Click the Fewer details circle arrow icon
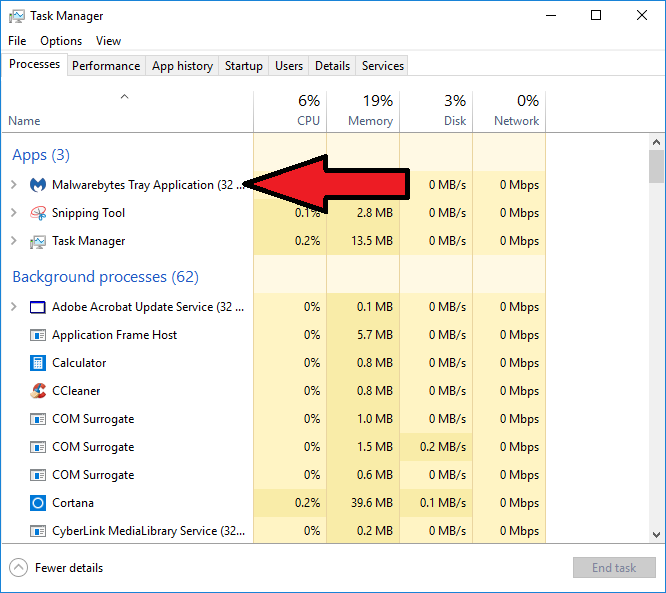This screenshot has width=666, height=593. click(x=18, y=568)
